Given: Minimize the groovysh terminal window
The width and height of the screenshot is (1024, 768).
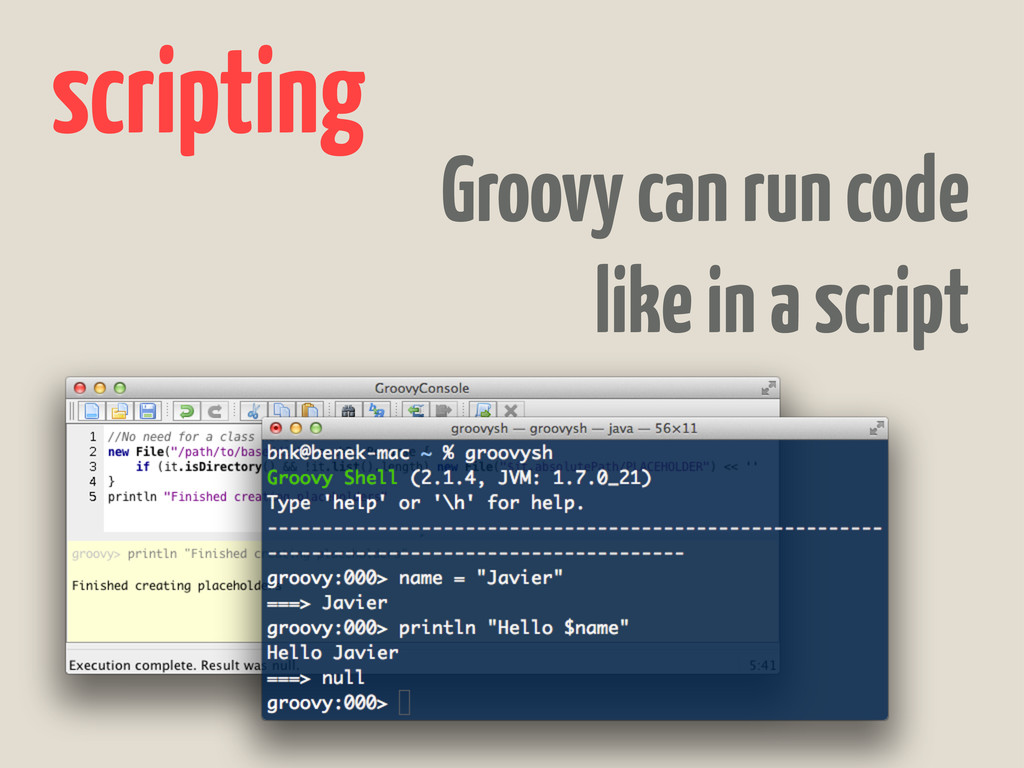Looking at the screenshot, I should tap(296, 428).
